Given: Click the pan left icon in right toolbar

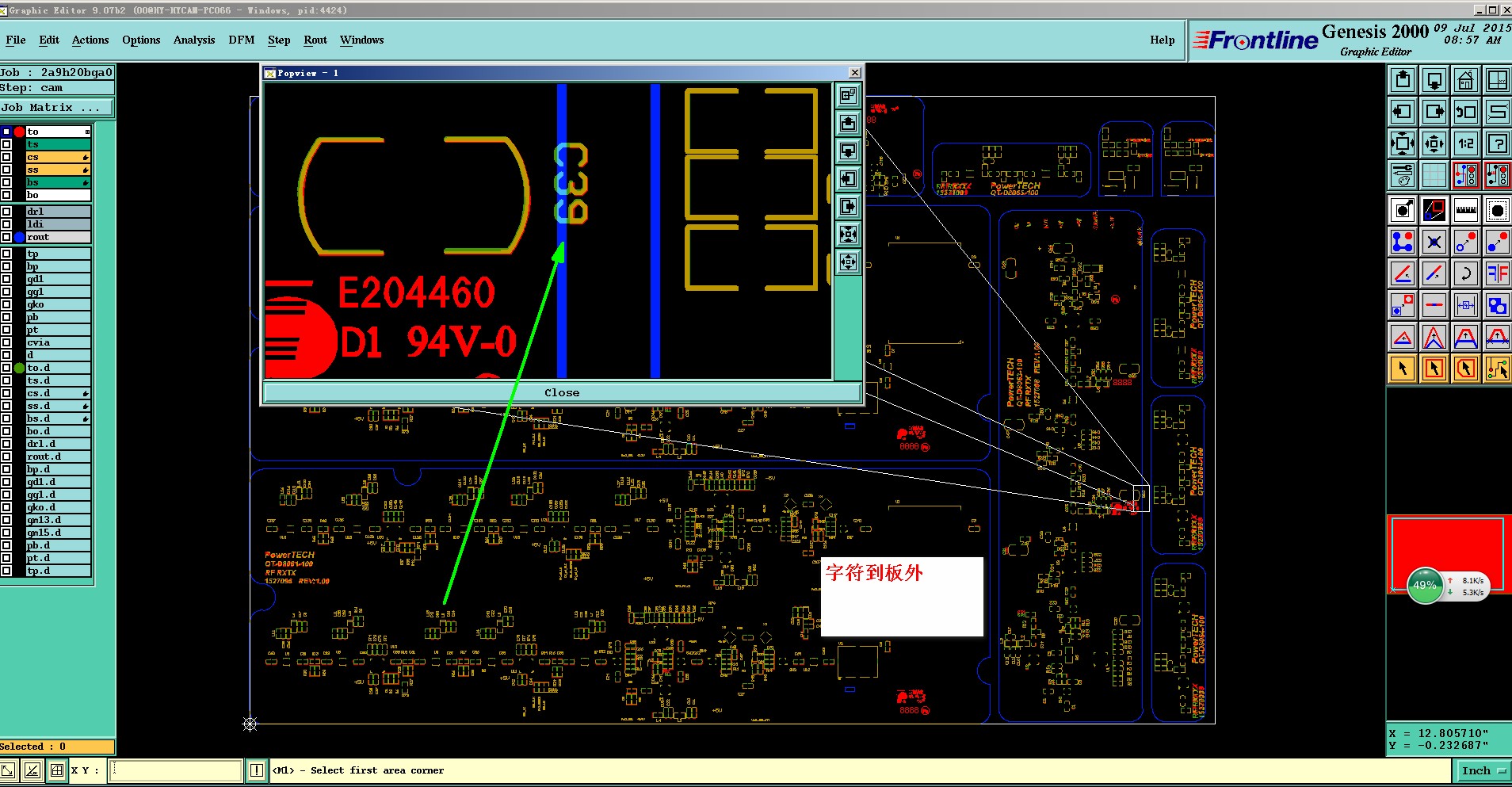Looking at the screenshot, I should [x=1403, y=112].
